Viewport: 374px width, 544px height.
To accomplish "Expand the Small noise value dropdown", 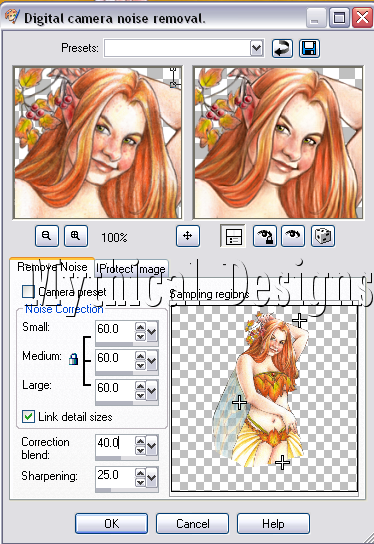I will (x=152, y=332).
